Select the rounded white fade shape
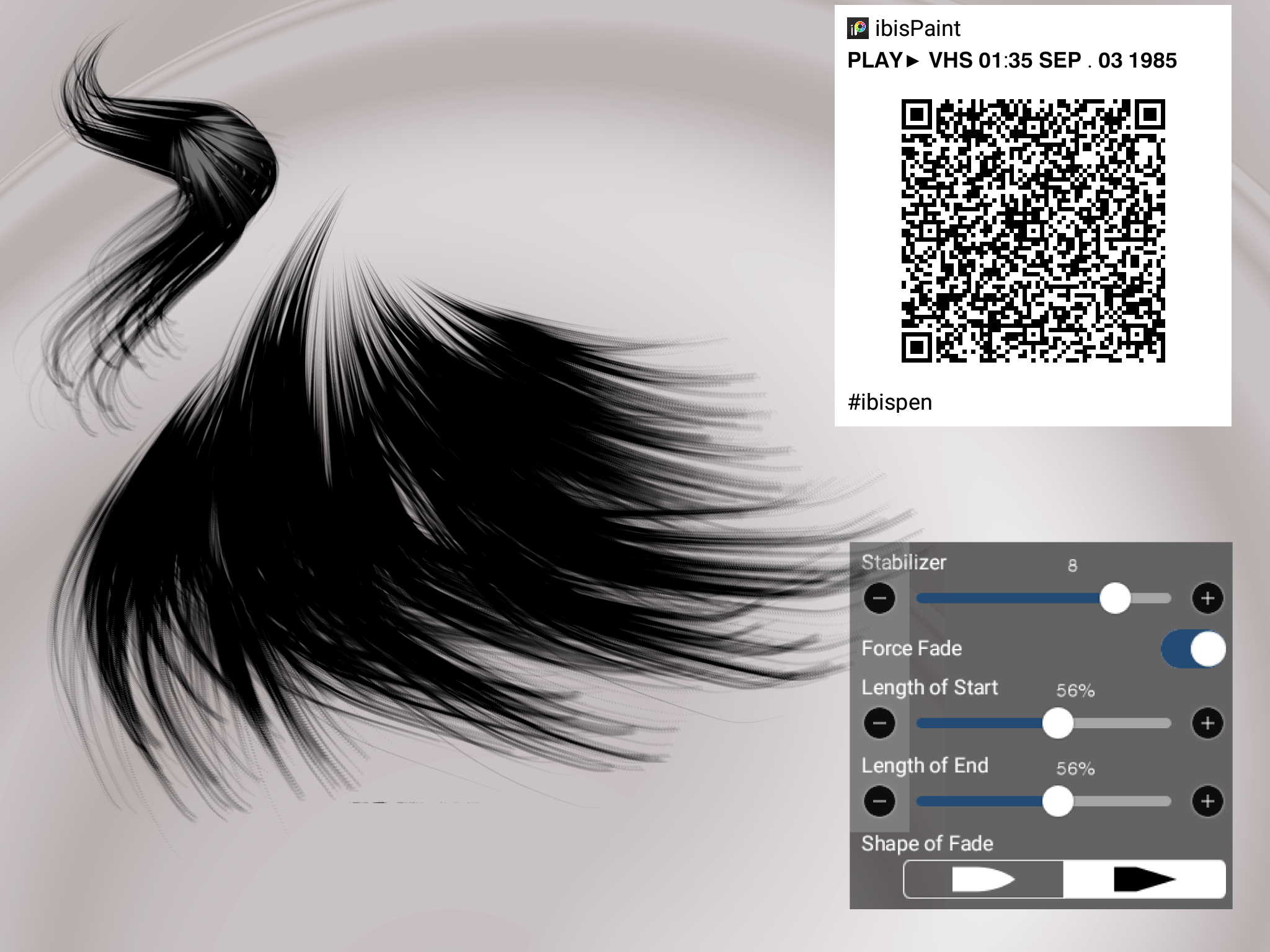Screen dimensions: 1270x952 [984, 879]
